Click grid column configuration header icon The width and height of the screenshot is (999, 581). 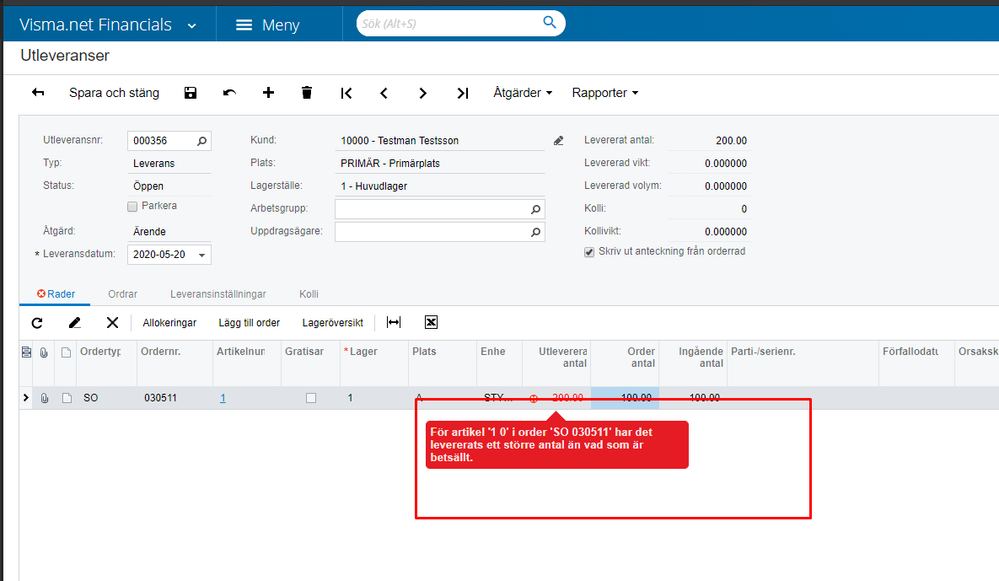26,352
